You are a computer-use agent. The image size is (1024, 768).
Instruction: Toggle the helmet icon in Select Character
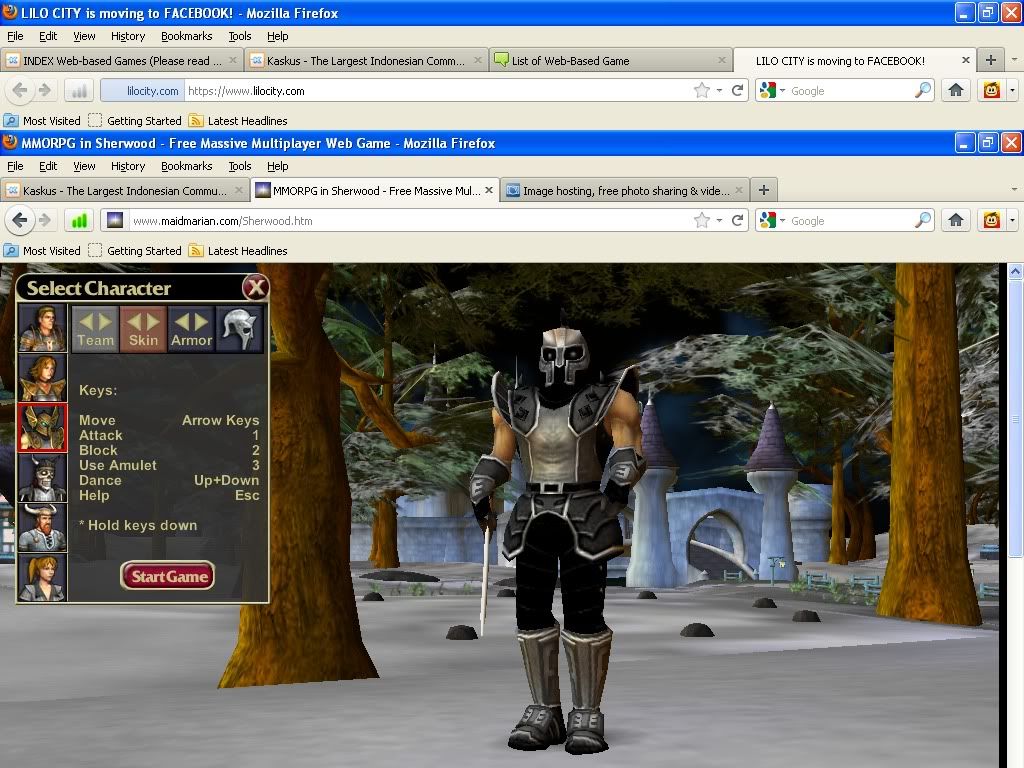click(240, 329)
